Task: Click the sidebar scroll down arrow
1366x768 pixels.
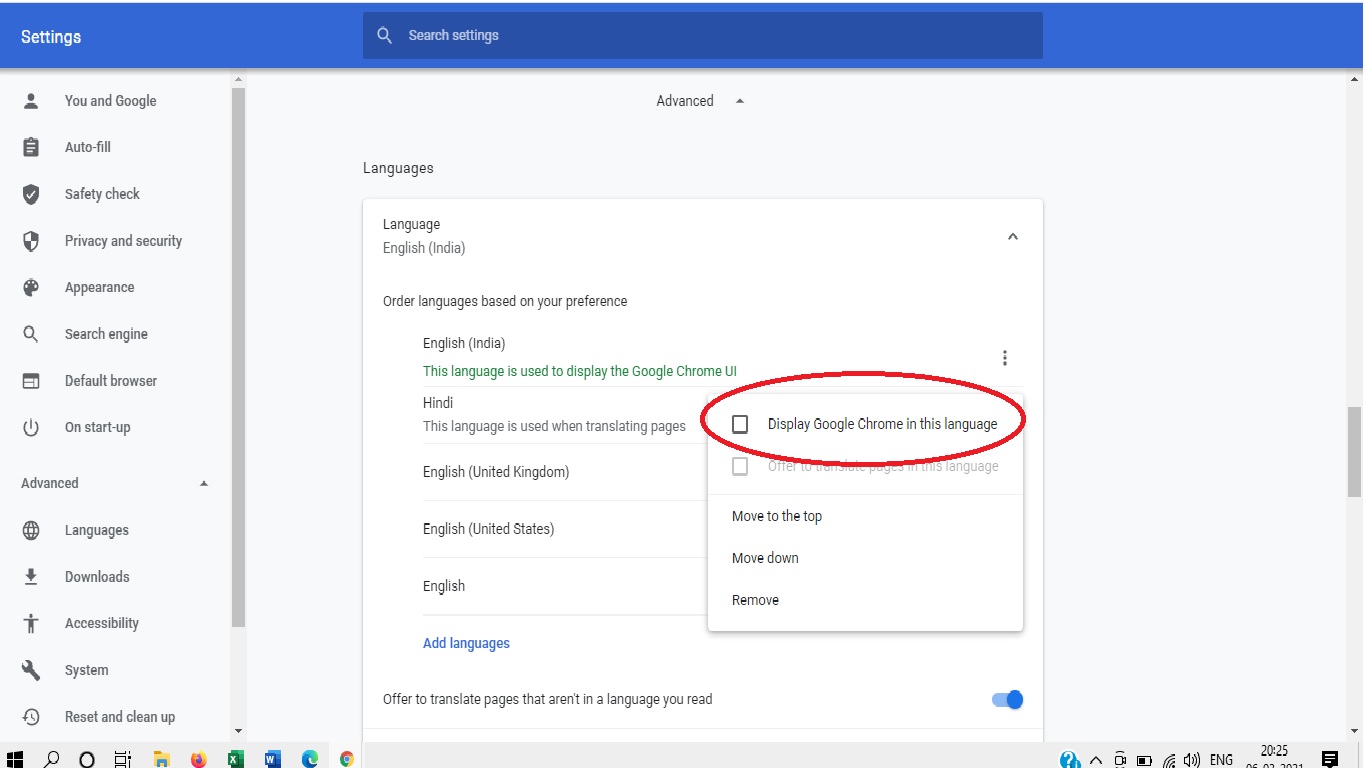Action: click(238, 731)
